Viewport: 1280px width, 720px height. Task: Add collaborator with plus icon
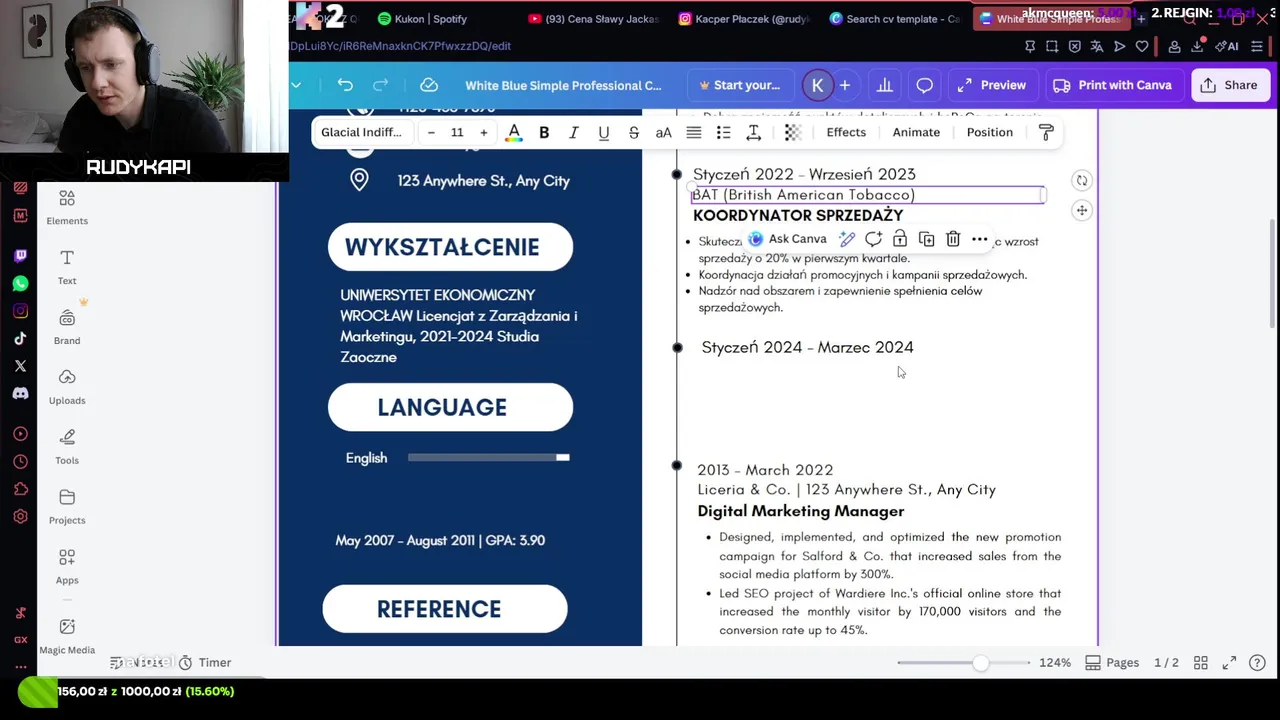coord(845,85)
